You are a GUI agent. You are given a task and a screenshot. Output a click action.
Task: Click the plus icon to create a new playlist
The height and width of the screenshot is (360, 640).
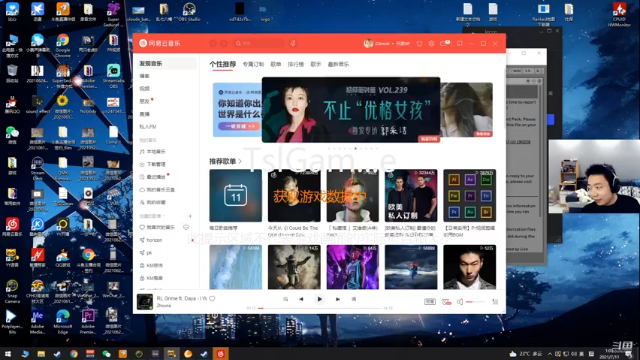point(190,216)
